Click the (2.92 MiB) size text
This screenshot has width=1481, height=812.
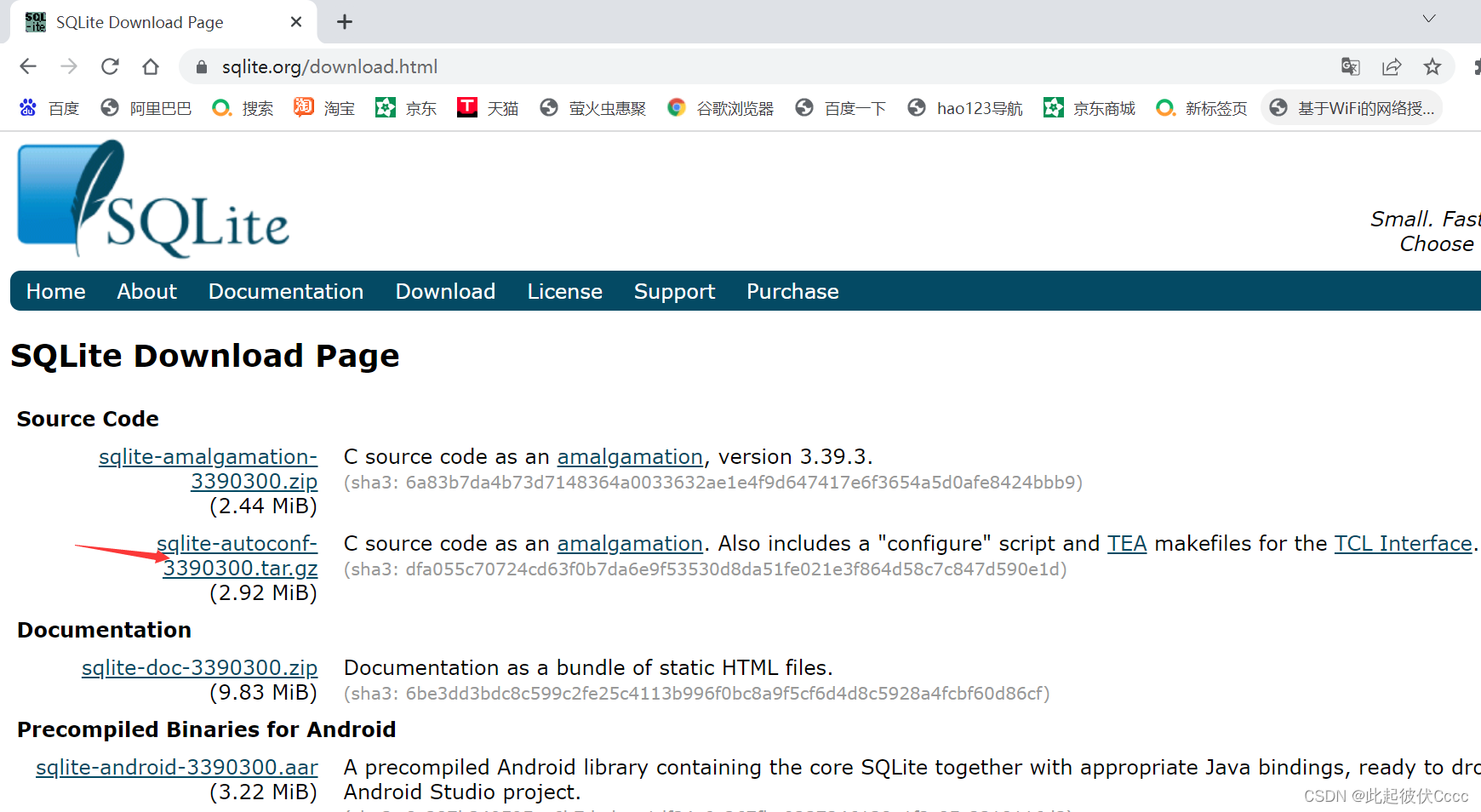(263, 593)
